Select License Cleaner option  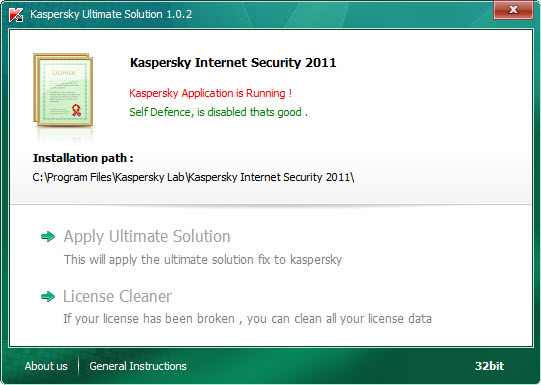click(x=117, y=296)
